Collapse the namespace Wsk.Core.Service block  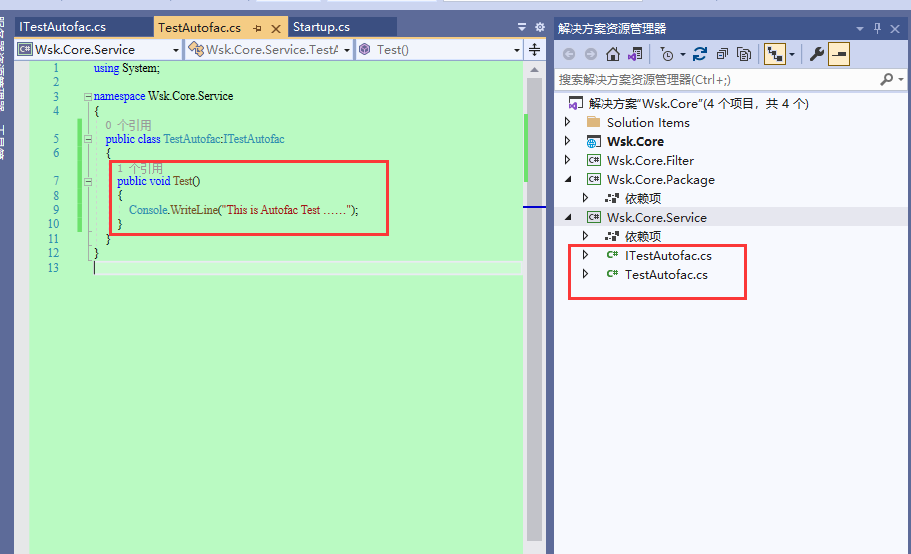[x=88, y=96]
